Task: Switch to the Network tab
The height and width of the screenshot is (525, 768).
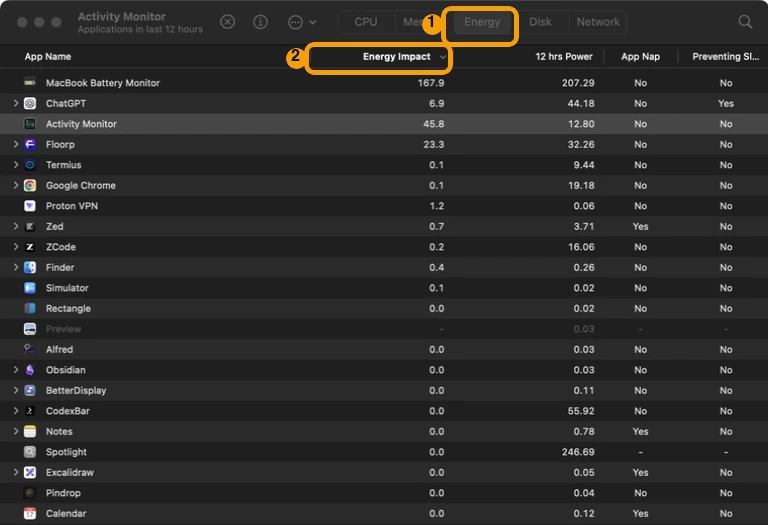Action: click(x=598, y=22)
